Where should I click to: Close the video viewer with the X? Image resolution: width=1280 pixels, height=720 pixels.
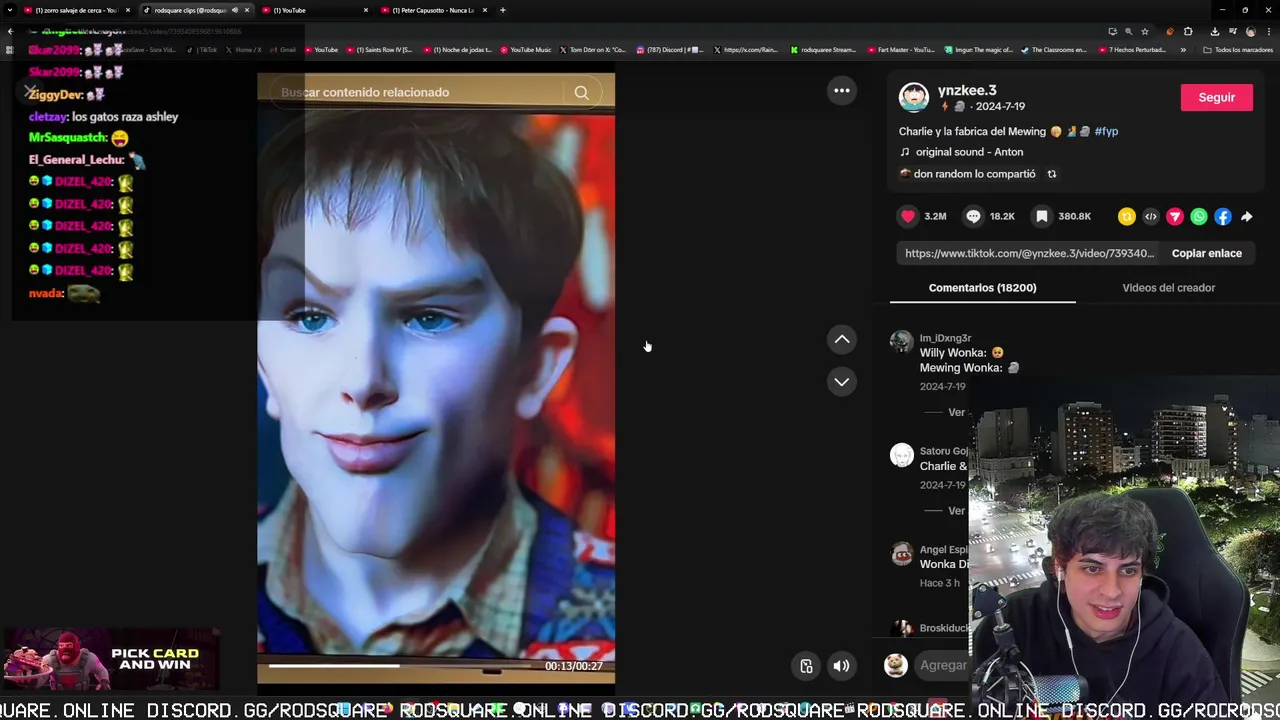click(x=29, y=92)
